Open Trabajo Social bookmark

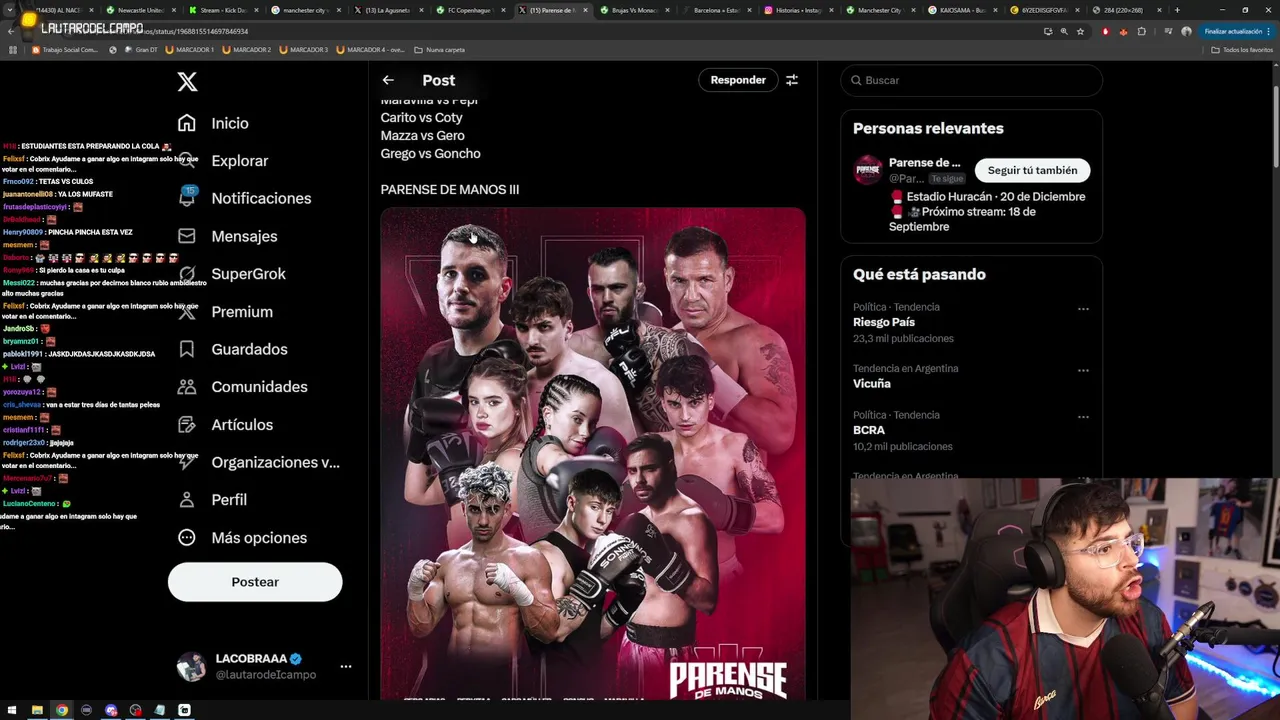point(65,49)
